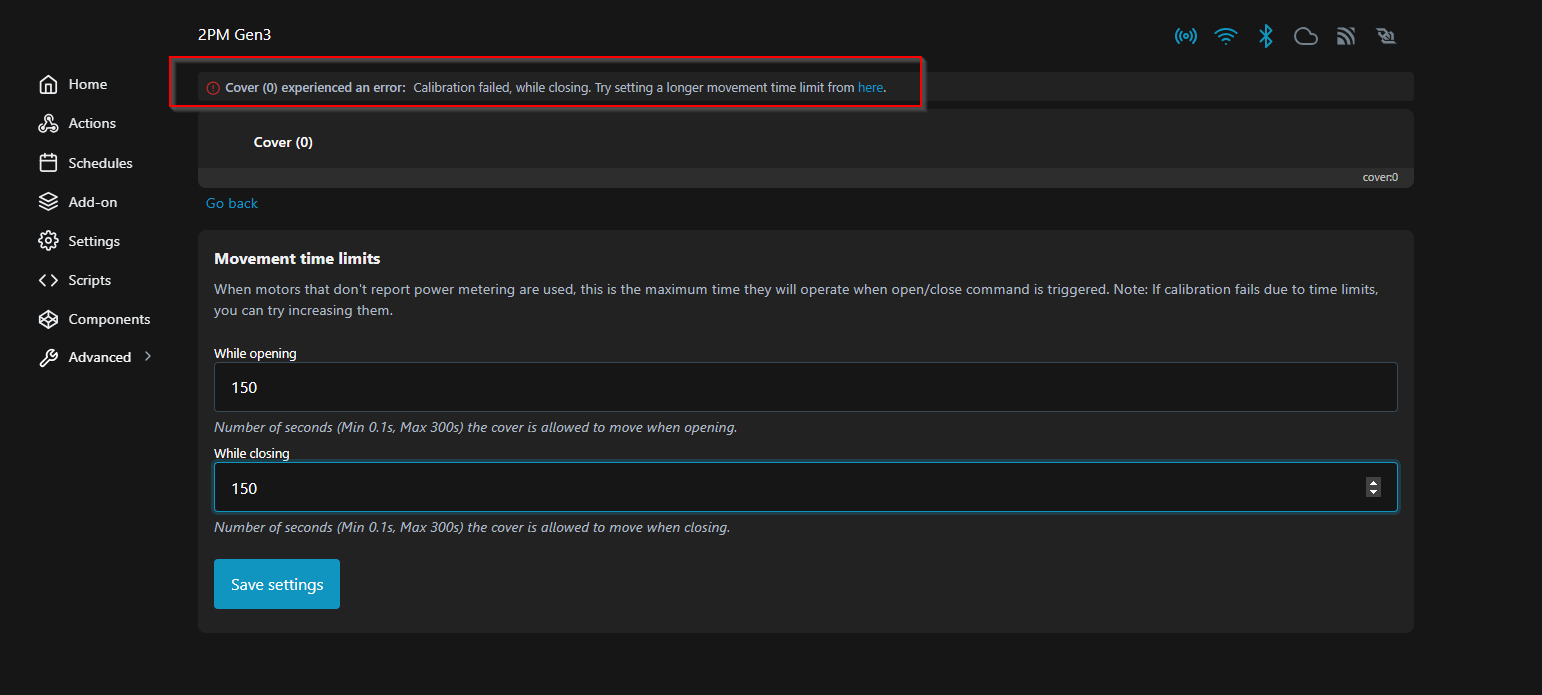Click the last header icon right of feed icon

tap(1385, 37)
